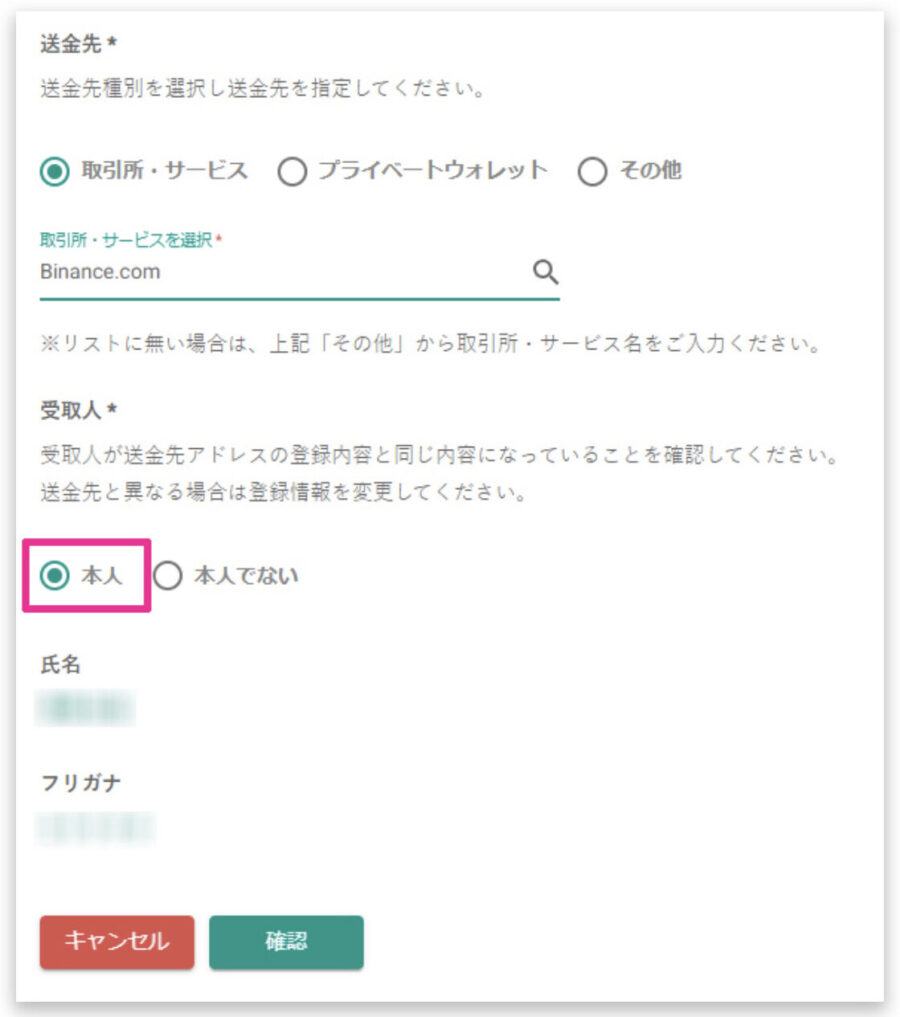Click the 氏名 label
The height and width of the screenshot is (1017, 900).
coord(60,664)
